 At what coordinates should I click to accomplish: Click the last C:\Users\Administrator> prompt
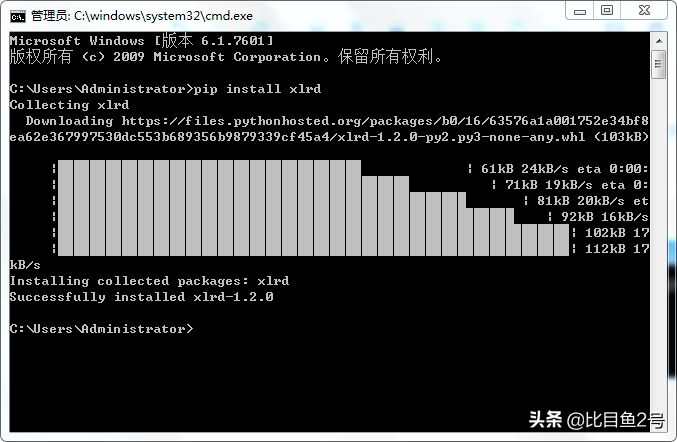pyautogui.click(x=101, y=329)
